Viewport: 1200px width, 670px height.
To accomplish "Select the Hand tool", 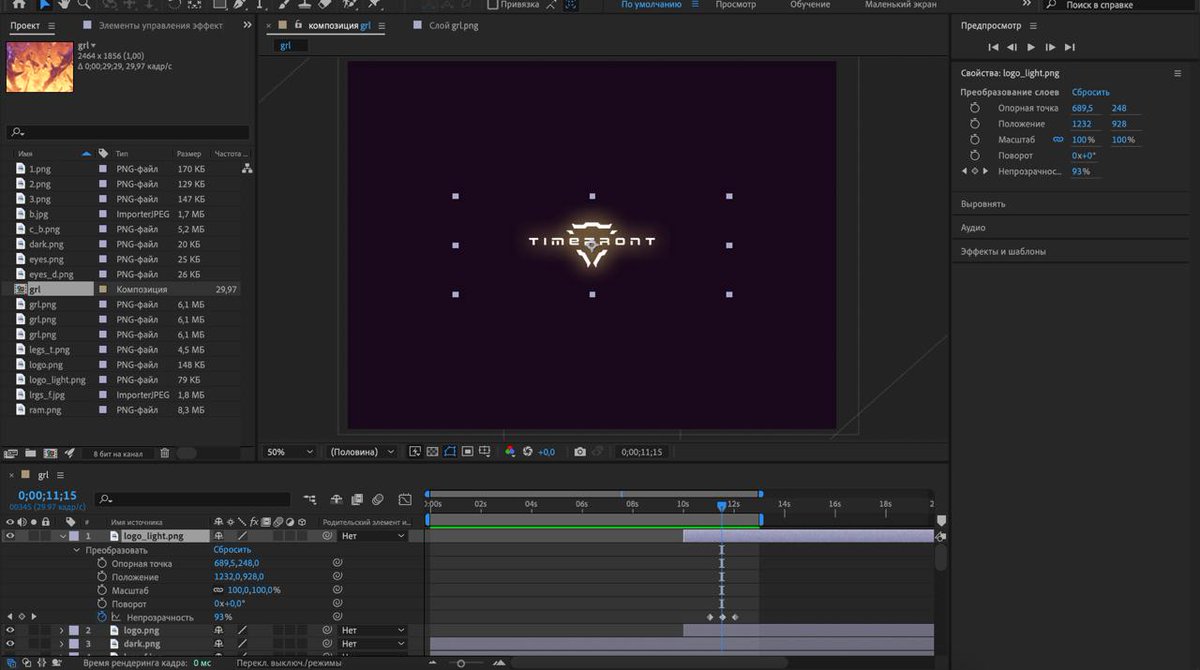I will click(65, 4).
